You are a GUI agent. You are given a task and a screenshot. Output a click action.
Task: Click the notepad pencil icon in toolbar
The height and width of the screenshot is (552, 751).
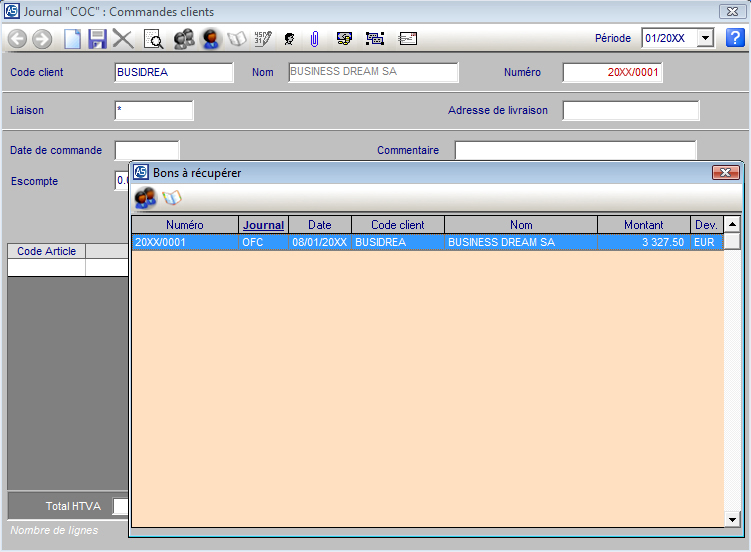point(263,39)
